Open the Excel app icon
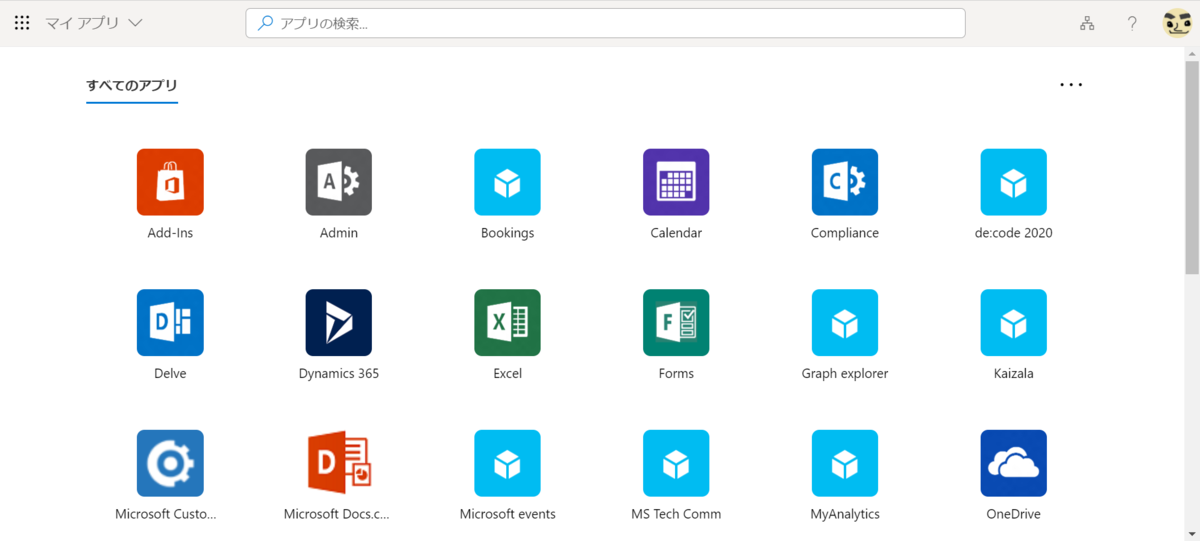Viewport: 1200px width, 541px height. 508,323
